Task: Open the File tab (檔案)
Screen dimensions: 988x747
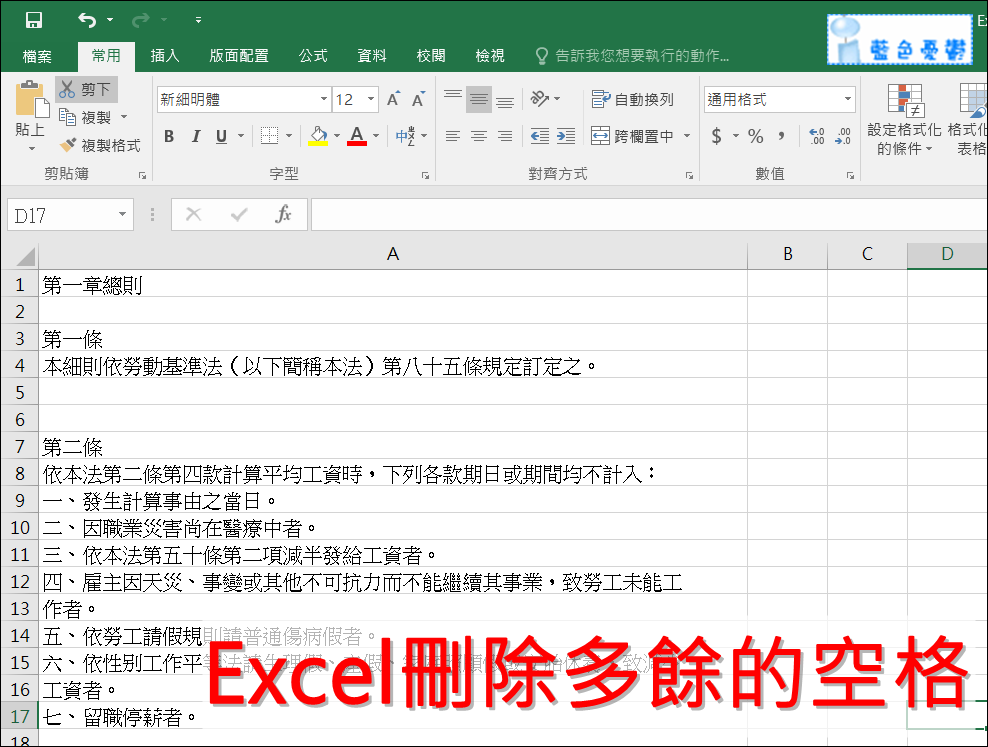Action: tap(37, 56)
